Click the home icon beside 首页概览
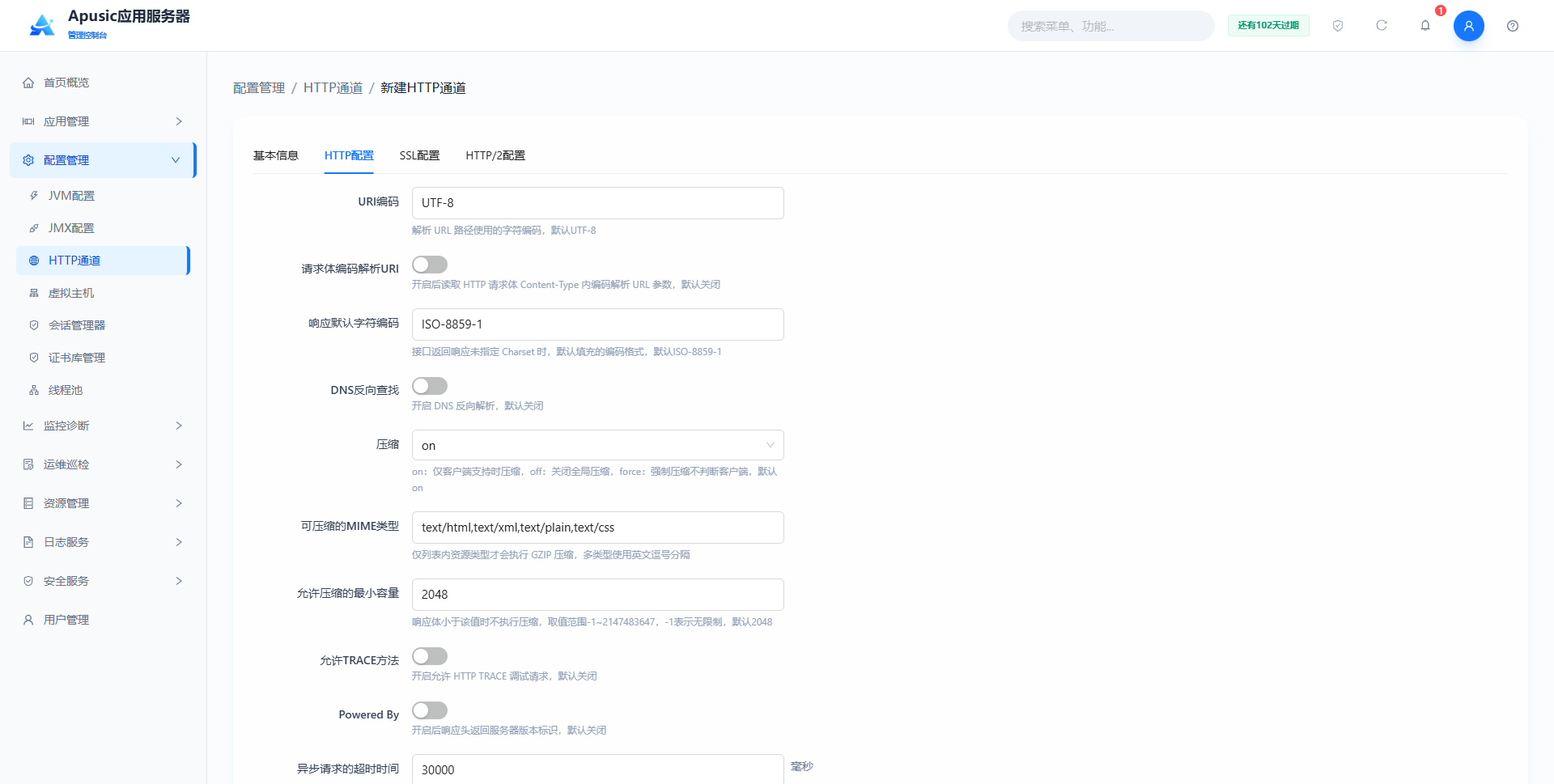This screenshot has height=784, width=1554. [28, 83]
